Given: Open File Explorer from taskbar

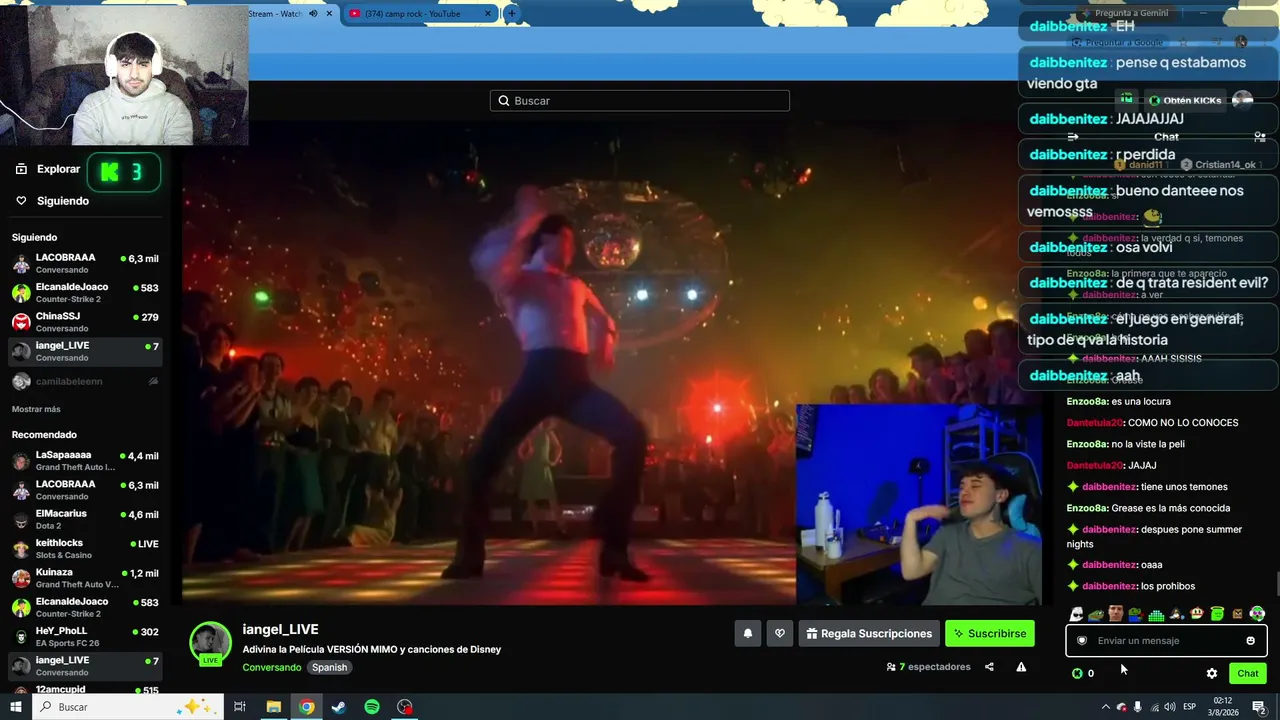Looking at the screenshot, I should click(273, 707).
